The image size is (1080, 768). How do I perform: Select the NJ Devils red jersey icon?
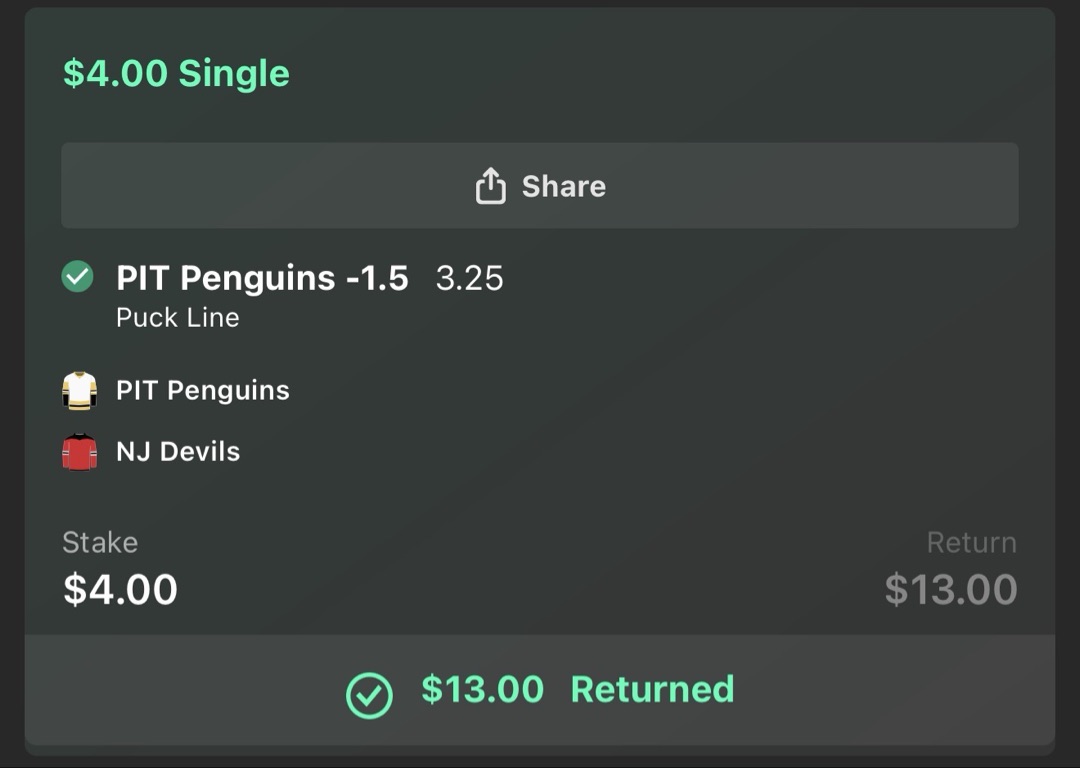[80, 451]
